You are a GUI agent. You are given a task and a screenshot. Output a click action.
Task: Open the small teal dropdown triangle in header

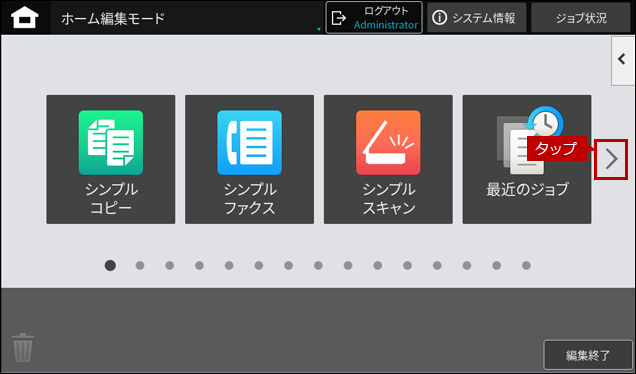(x=319, y=29)
